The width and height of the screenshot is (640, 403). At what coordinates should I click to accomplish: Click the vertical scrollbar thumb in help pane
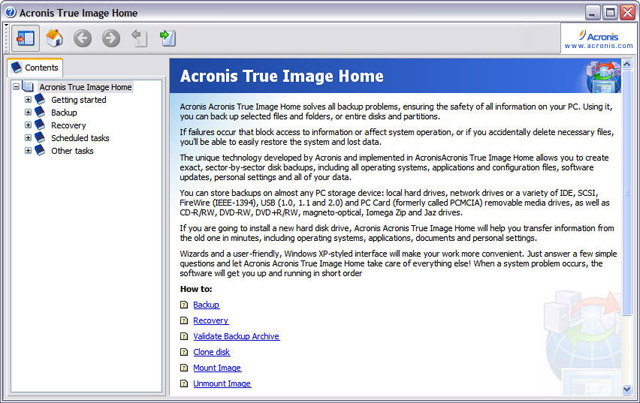point(627,192)
